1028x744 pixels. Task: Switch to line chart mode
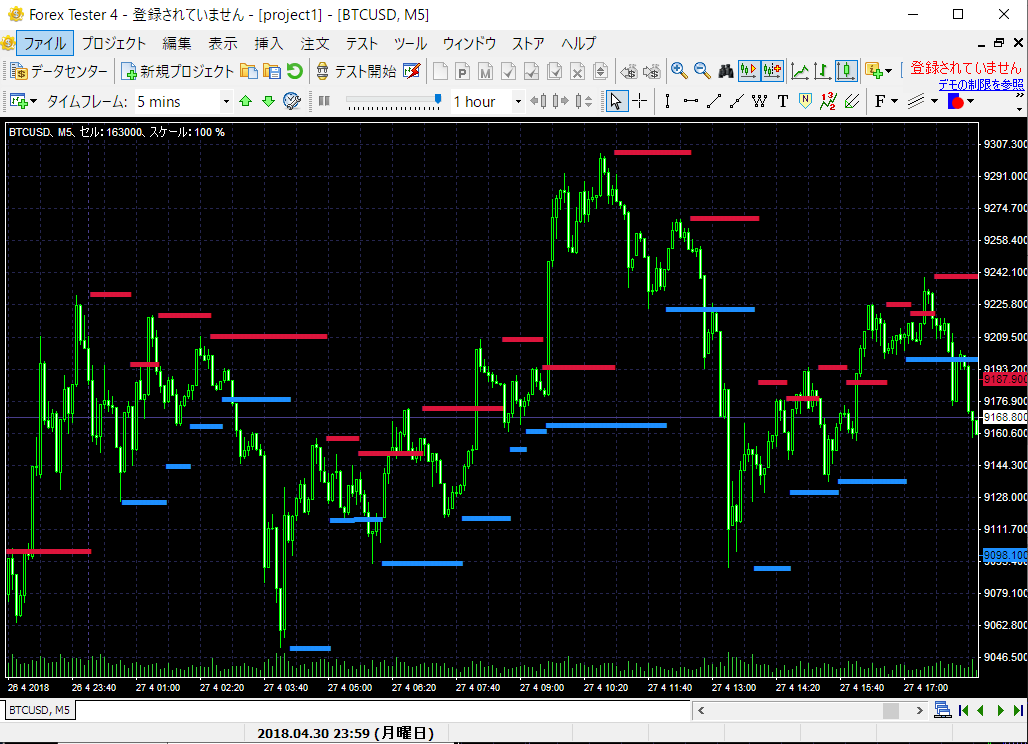[x=799, y=71]
